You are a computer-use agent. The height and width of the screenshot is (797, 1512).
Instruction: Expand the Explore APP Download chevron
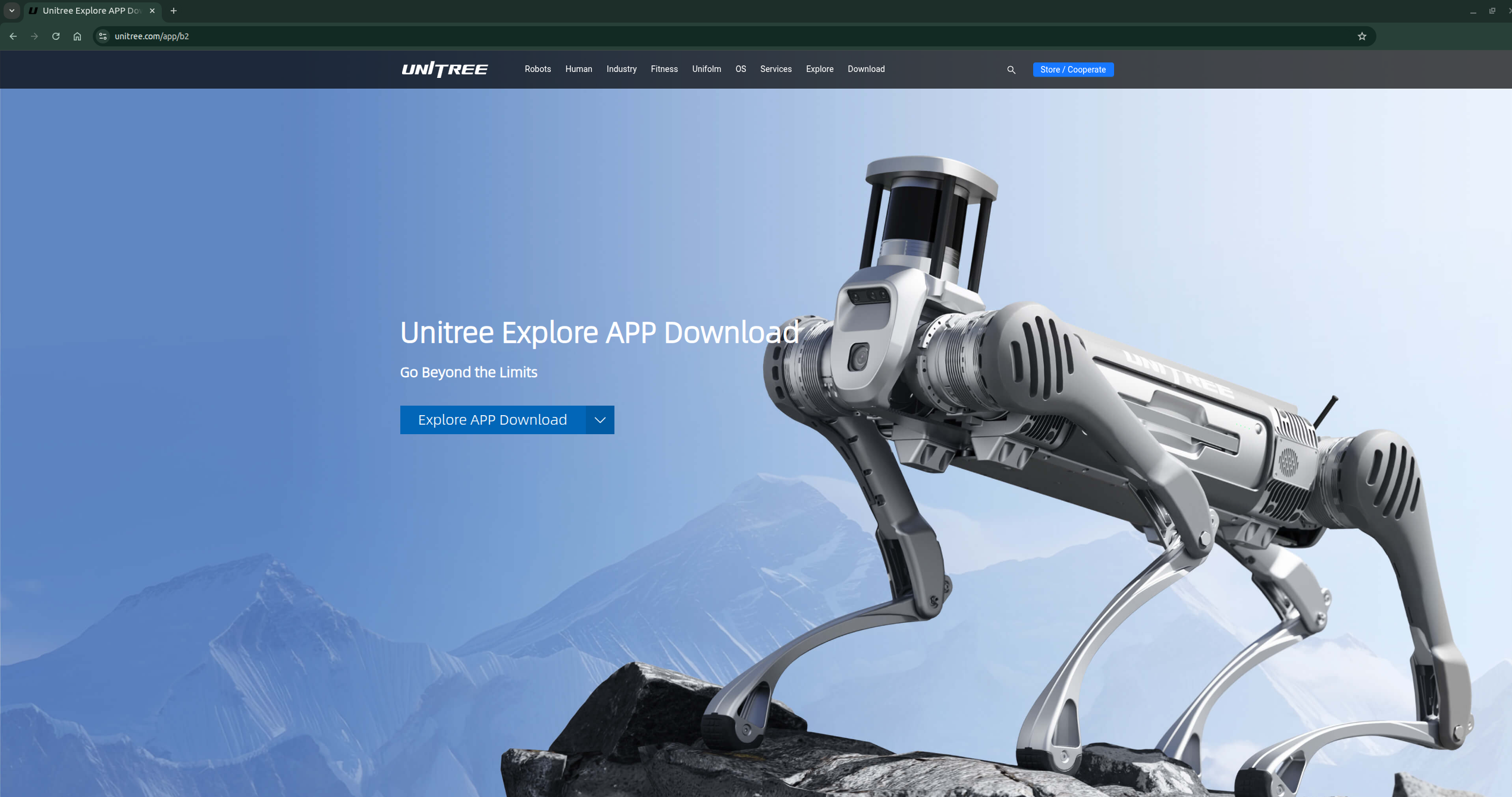(x=600, y=420)
